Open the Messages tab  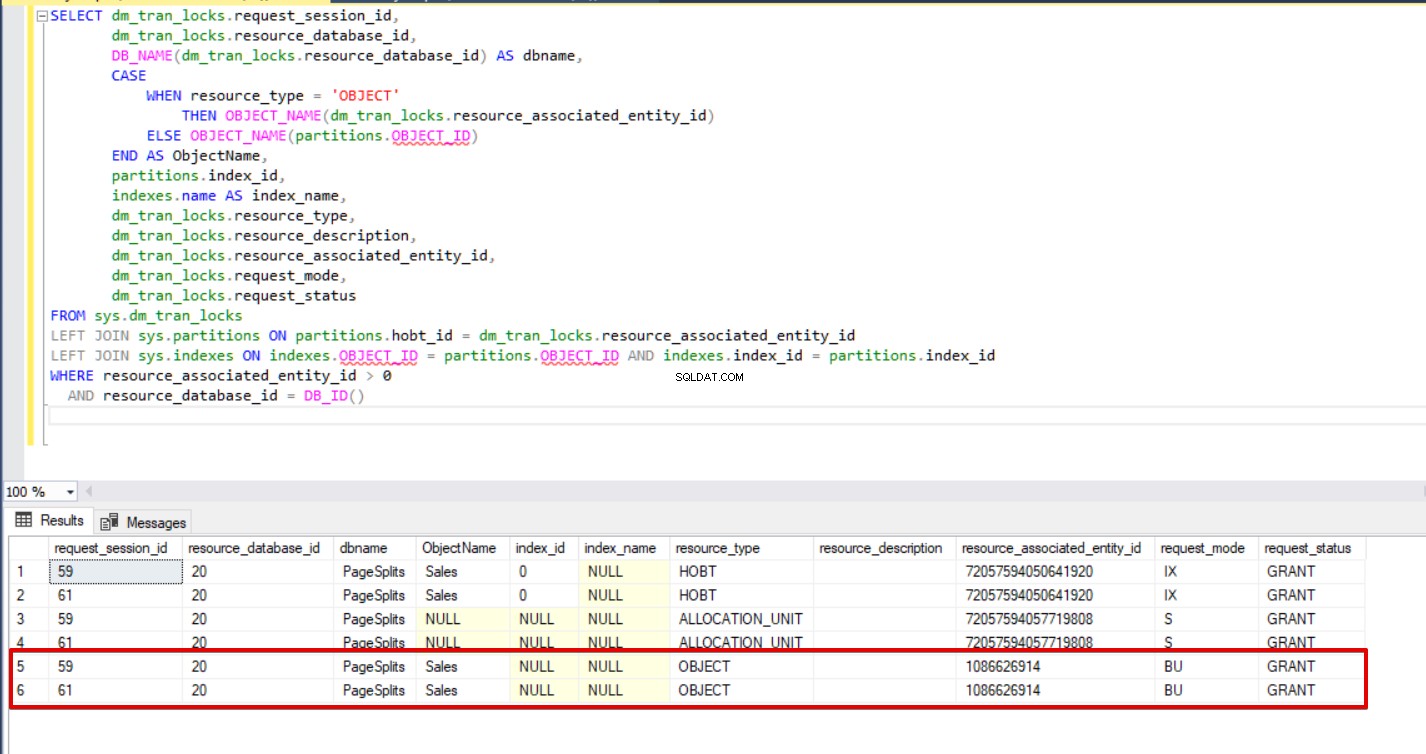[143, 522]
